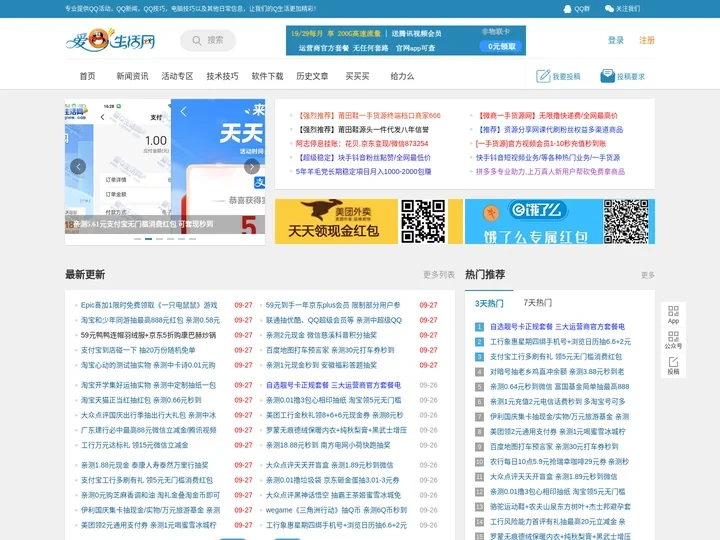Click the 0元领取 banner button
The height and width of the screenshot is (540, 720).
501,46
